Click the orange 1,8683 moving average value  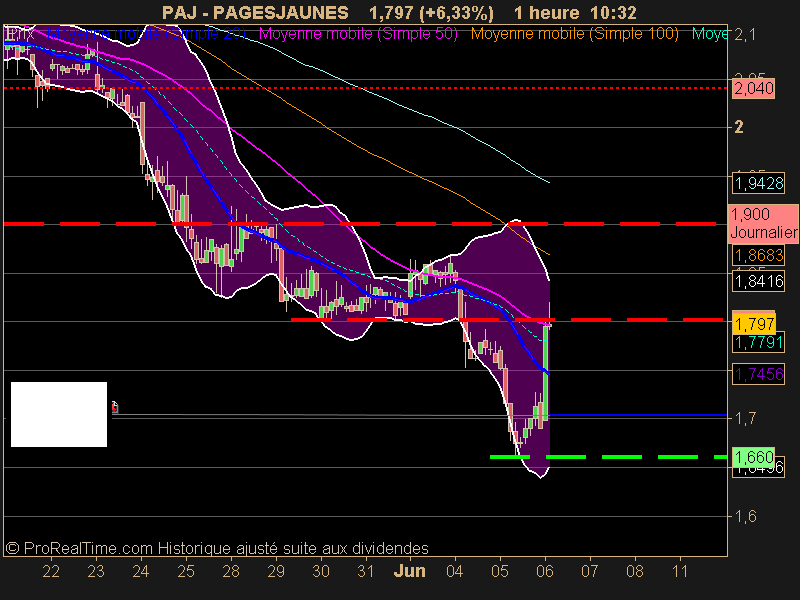759,255
